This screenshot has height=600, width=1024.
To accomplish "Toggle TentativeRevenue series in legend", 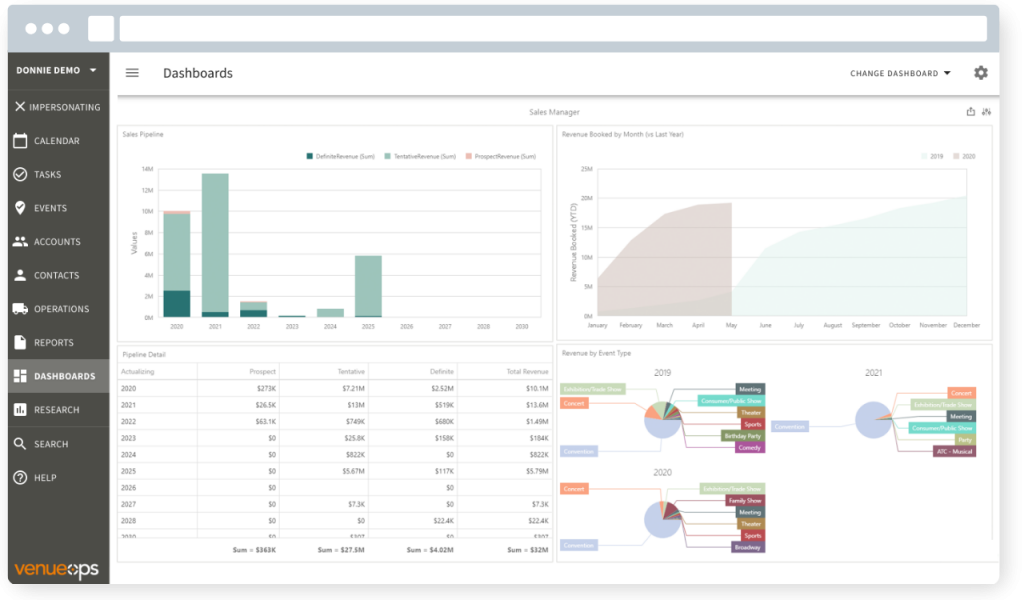I will (420, 156).
